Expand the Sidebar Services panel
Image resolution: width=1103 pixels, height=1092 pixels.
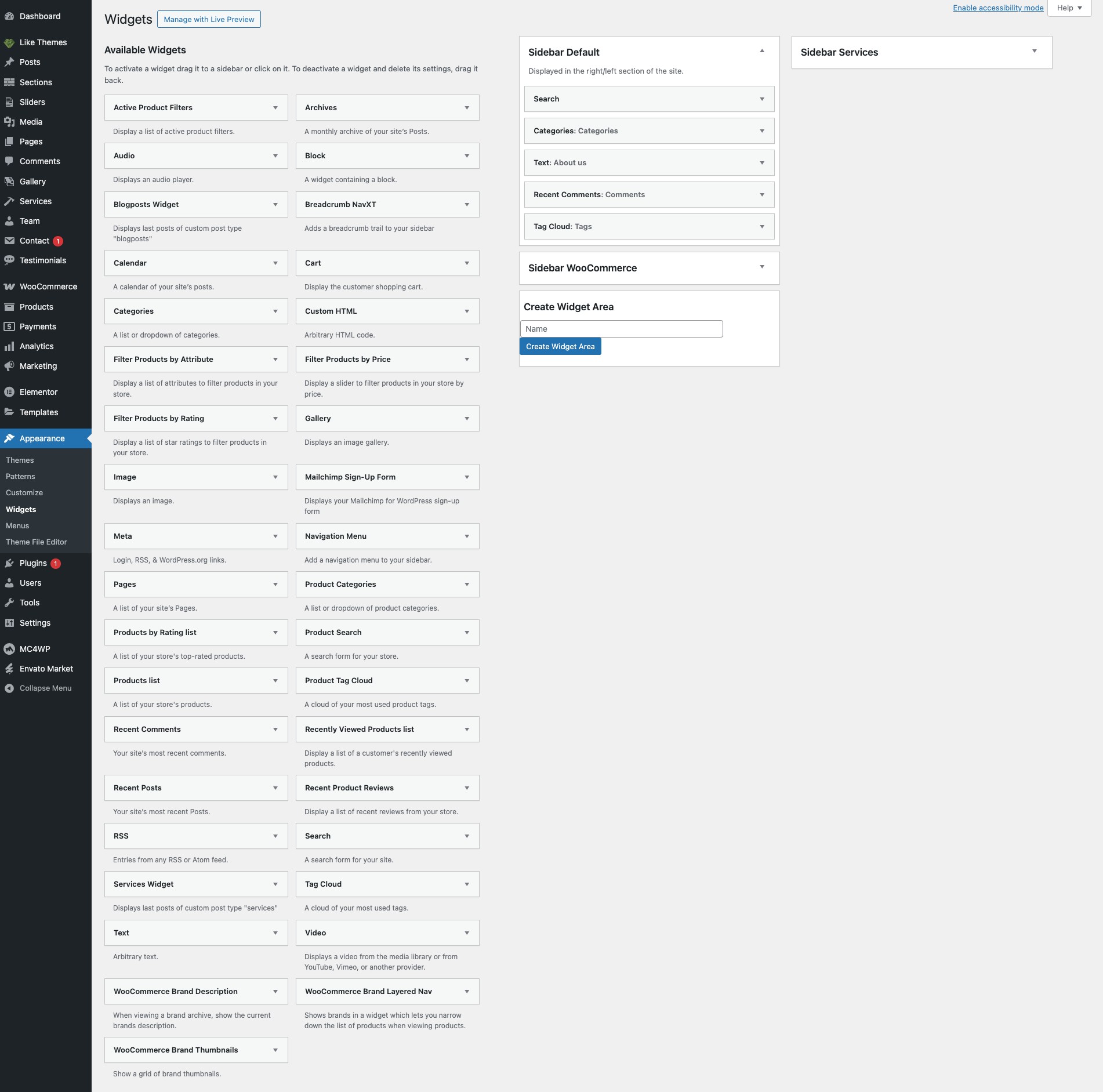1034,52
